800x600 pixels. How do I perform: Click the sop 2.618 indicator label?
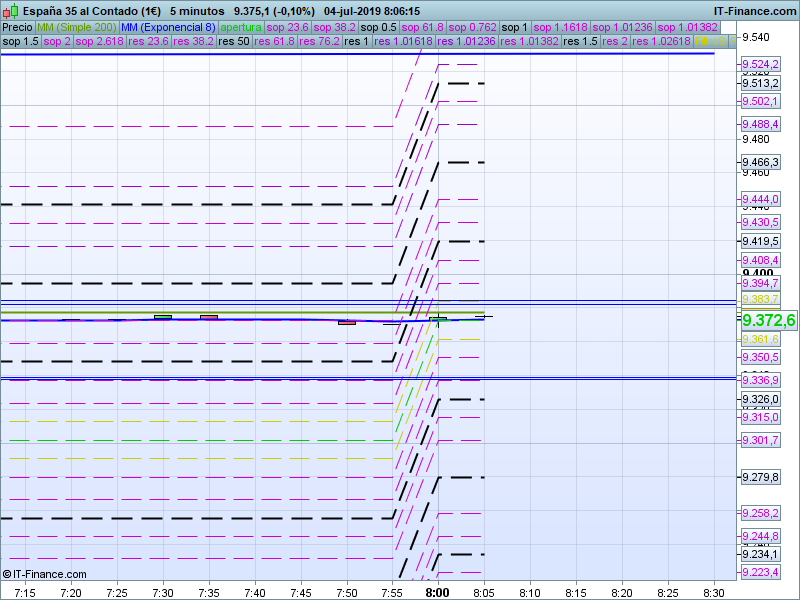99,42
